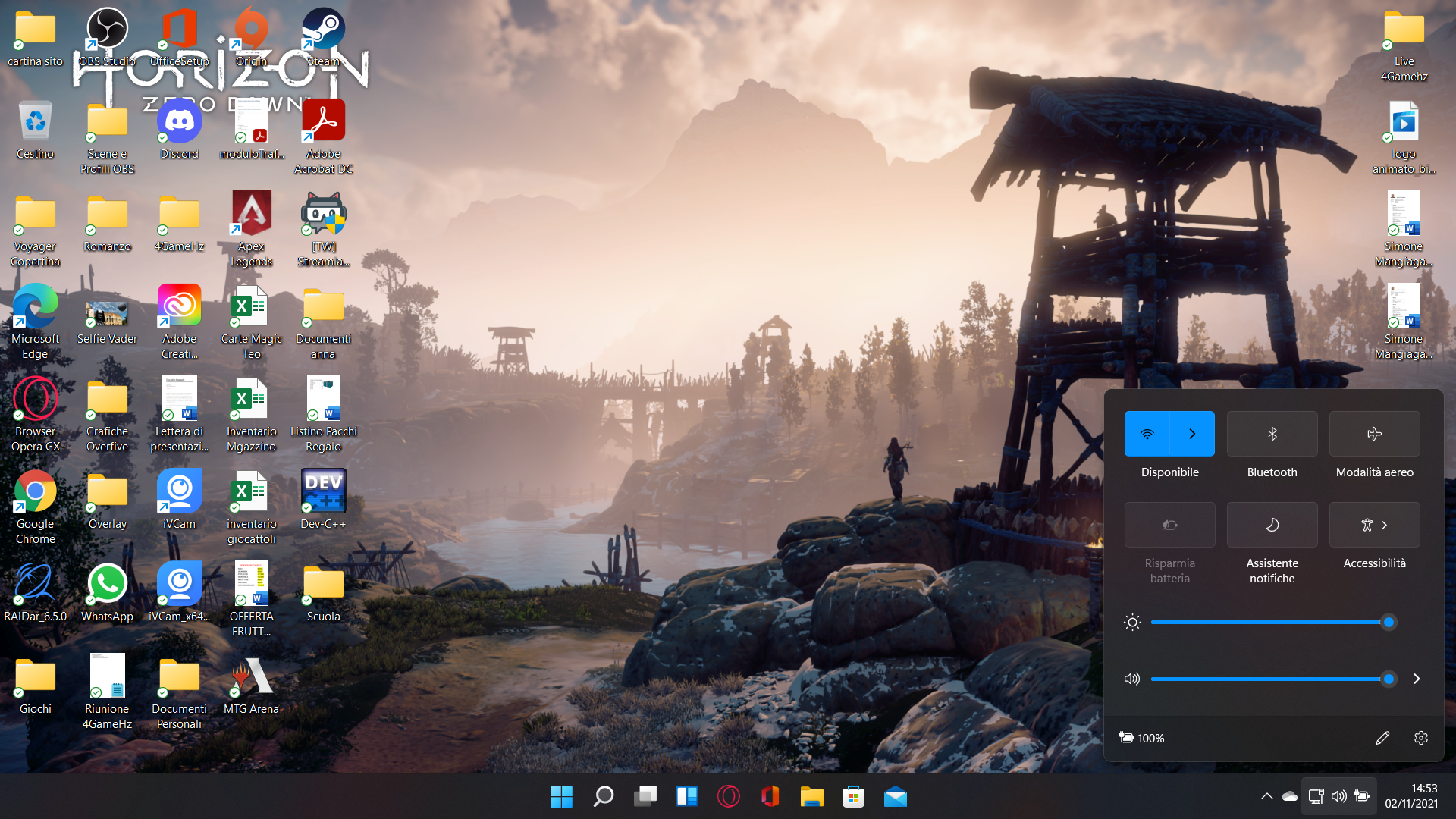The width and height of the screenshot is (1456, 819).
Task: Open Inventario Mgazzino spreadsheet
Action: point(251,416)
